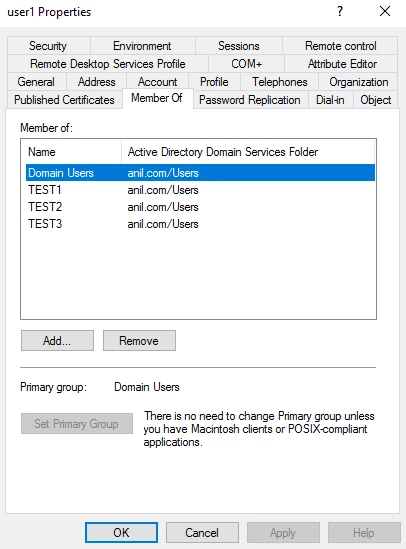Click the Remove button
The height and width of the screenshot is (549, 406).
click(x=139, y=340)
